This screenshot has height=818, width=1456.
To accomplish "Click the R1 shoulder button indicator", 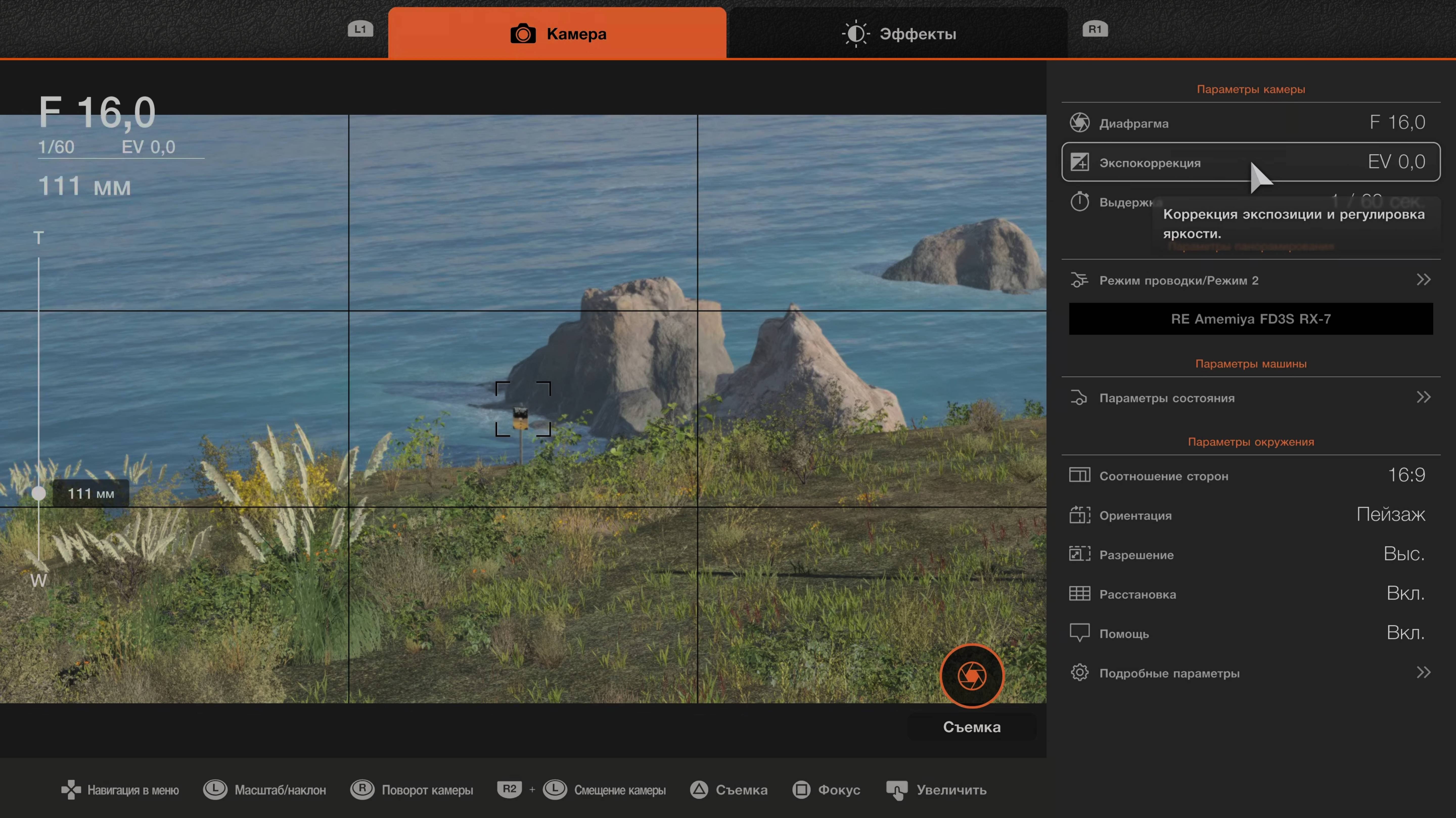I will point(1095,29).
